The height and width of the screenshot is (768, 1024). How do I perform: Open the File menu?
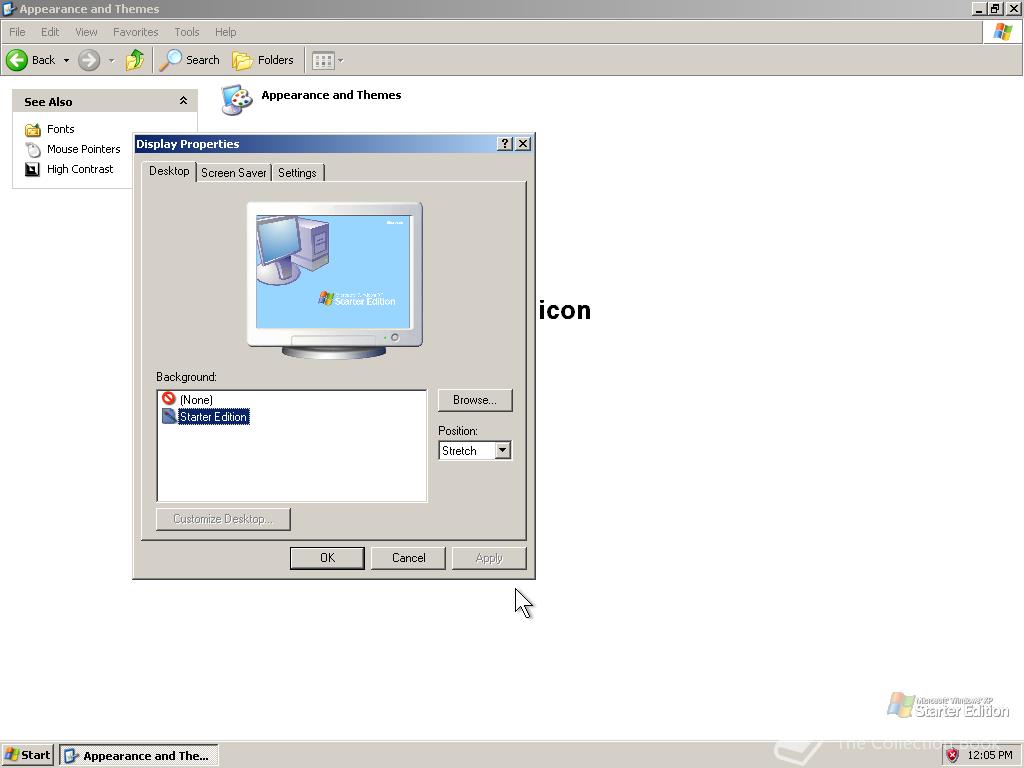(17, 32)
